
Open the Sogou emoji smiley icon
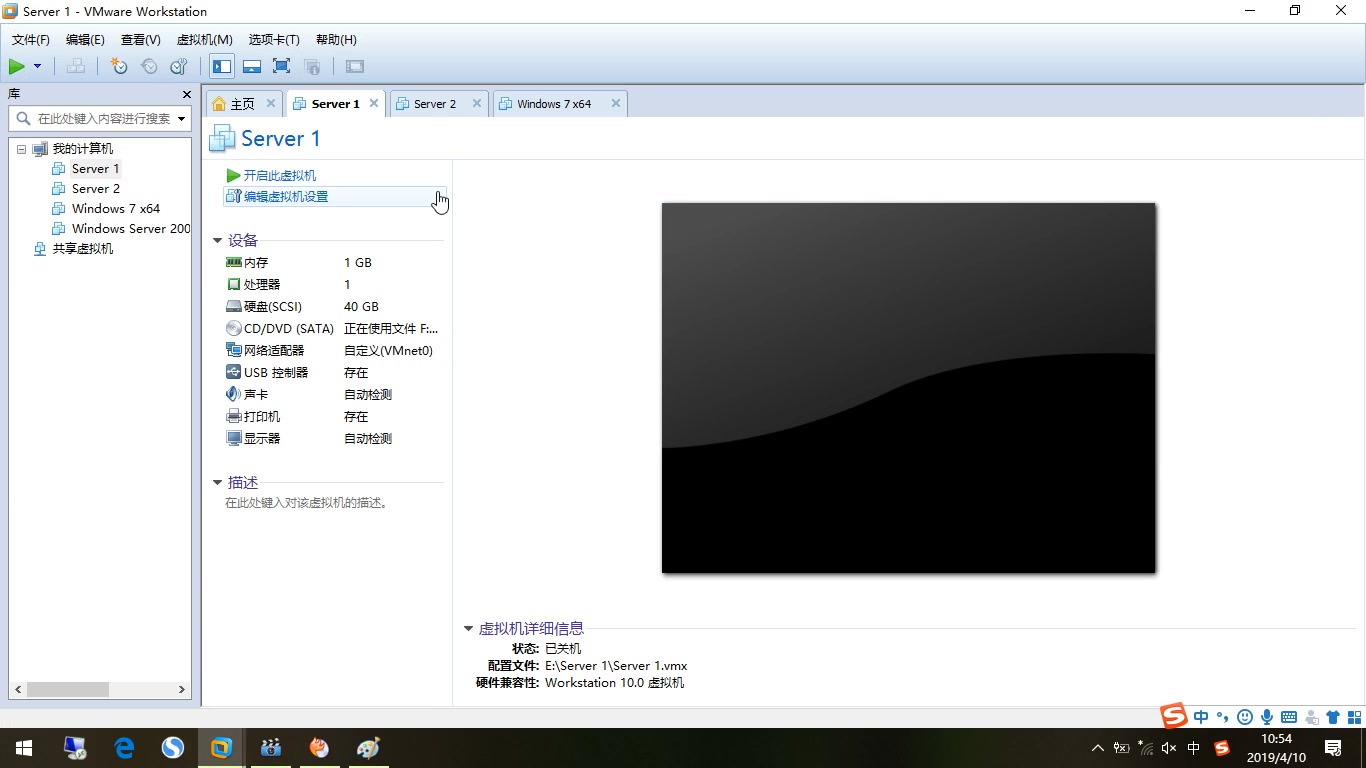click(1245, 717)
